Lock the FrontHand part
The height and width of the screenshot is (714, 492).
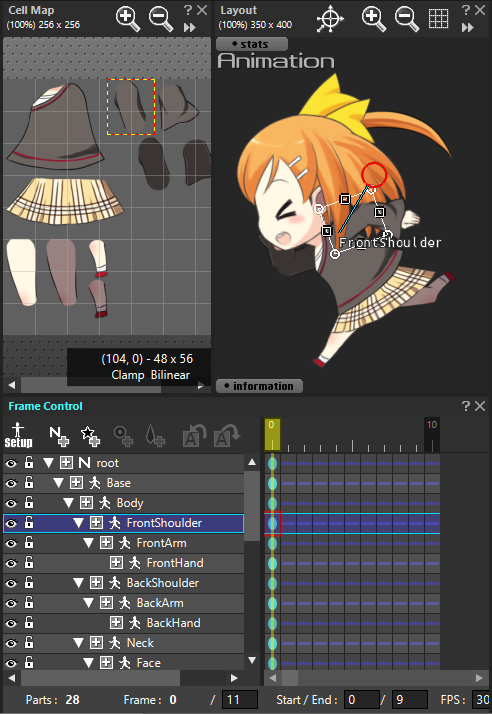click(29, 563)
